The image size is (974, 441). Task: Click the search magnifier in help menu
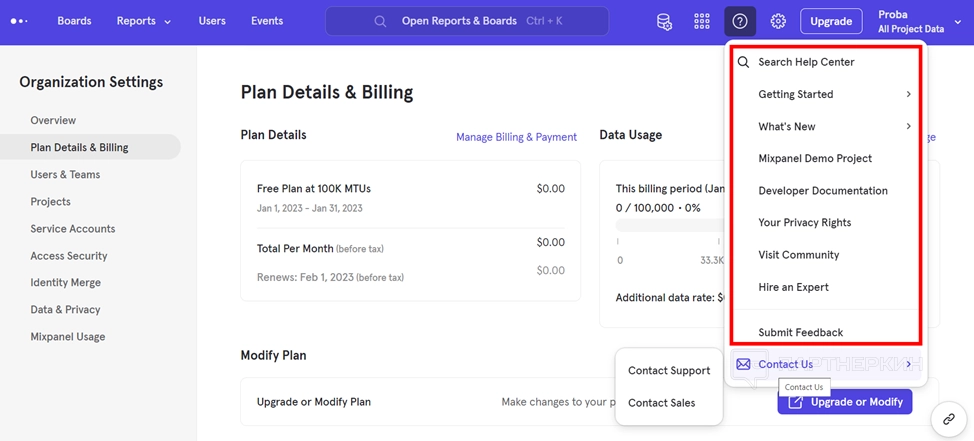click(743, 62)
